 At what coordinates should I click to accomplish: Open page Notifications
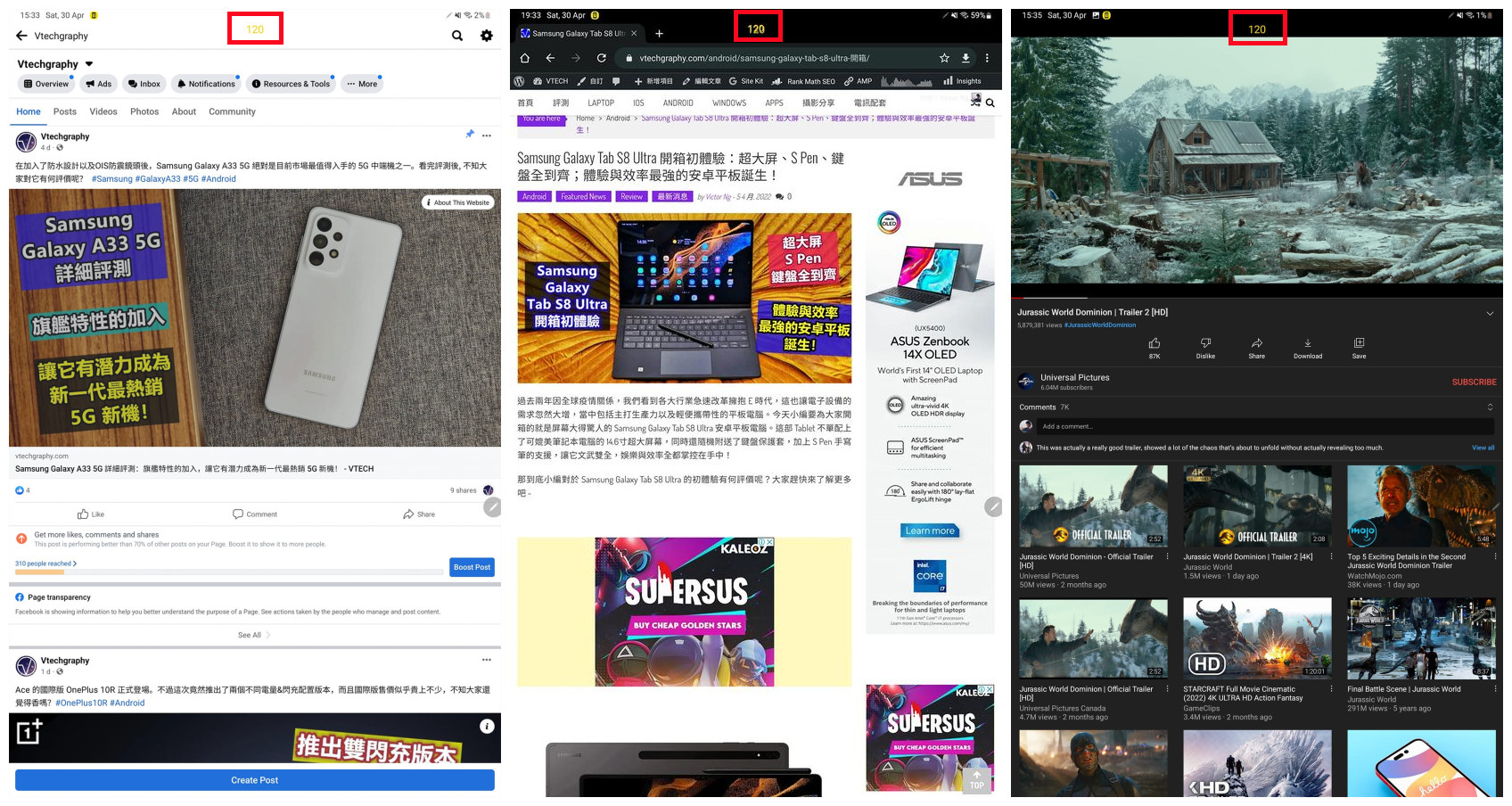pyautogui.click(x=206, y=84)
